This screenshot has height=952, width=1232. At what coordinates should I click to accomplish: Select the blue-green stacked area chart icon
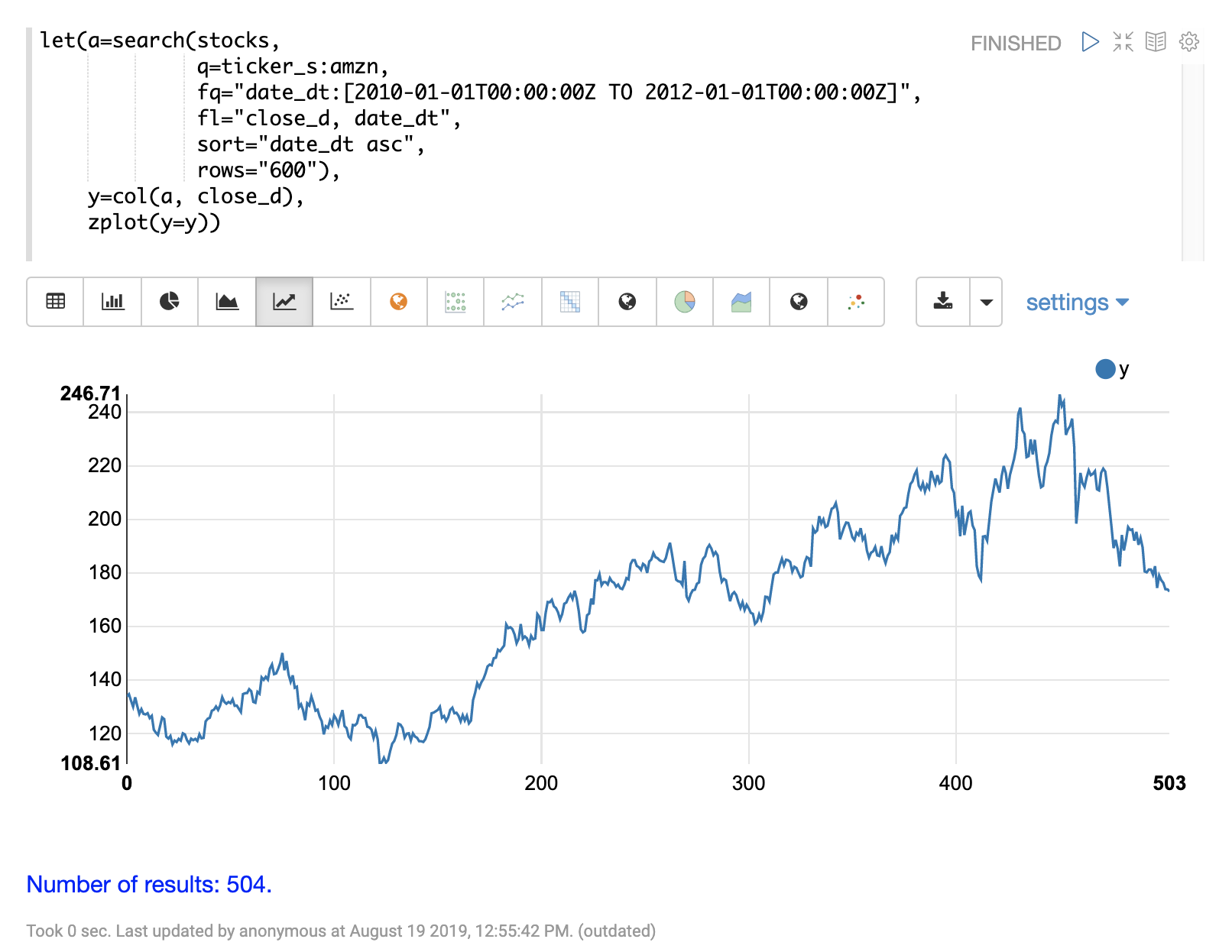pyautogui.click(x=741, y=302)
